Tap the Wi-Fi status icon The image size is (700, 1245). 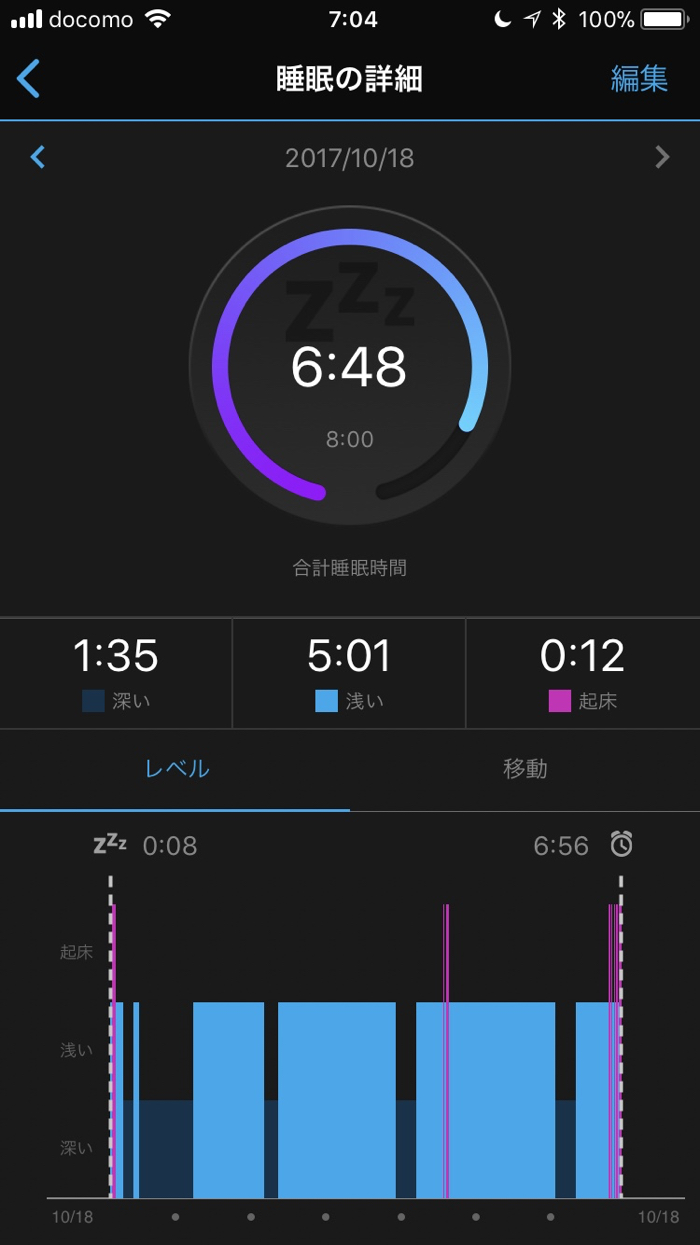tap(157, 19)
